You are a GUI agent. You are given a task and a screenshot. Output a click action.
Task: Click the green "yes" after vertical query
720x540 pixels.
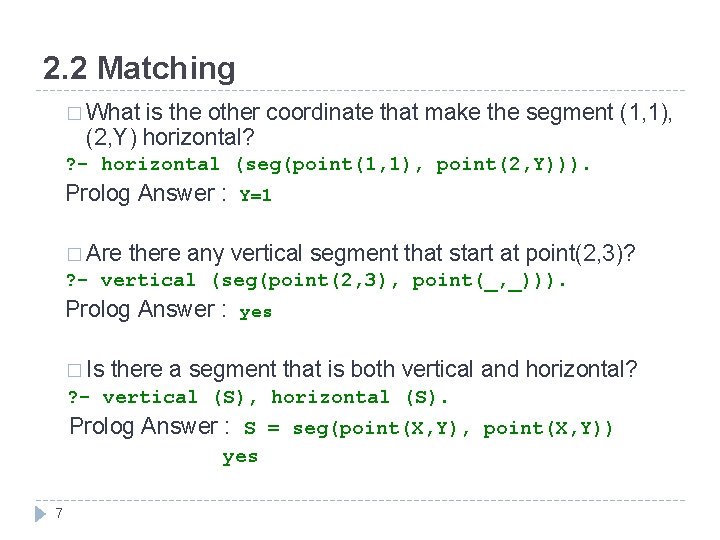(x=256, y=312)
